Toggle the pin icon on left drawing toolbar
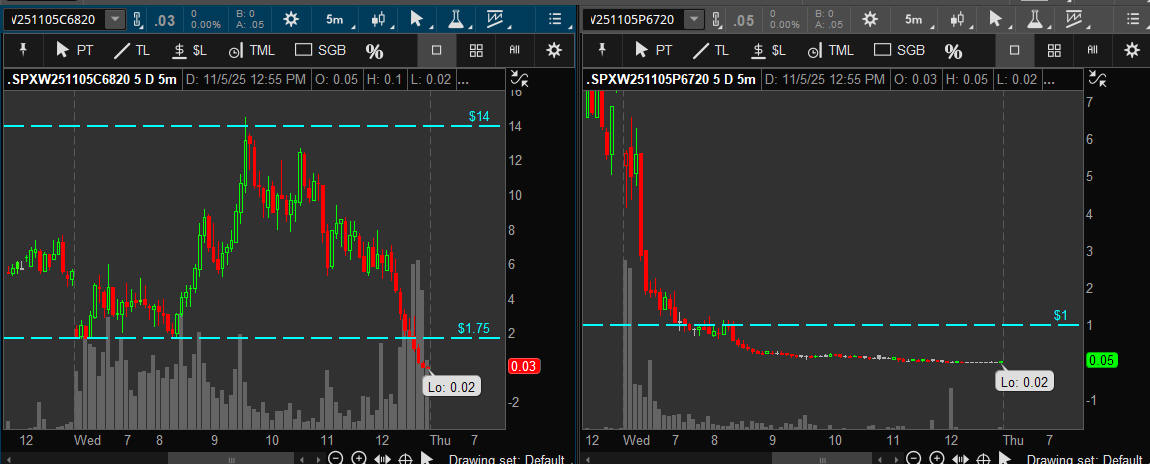Screen dimensions: 1150x464 23,50
